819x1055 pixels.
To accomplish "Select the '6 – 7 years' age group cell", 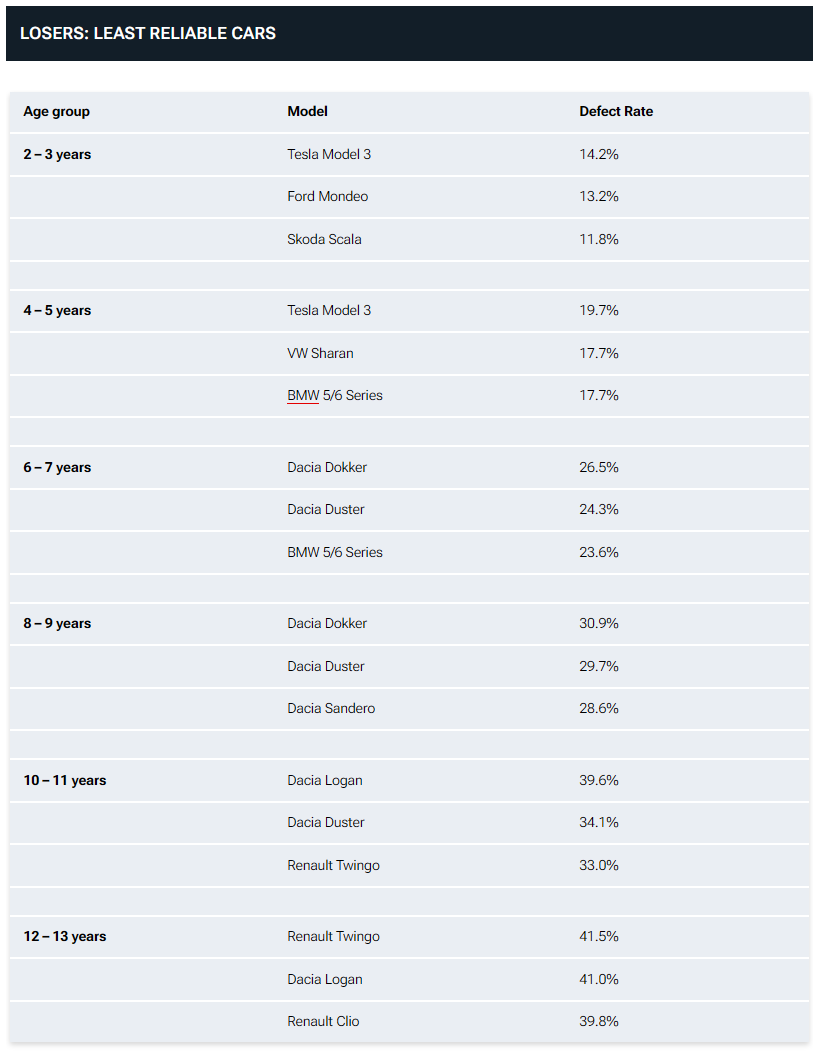I will (x=57, y=467).
